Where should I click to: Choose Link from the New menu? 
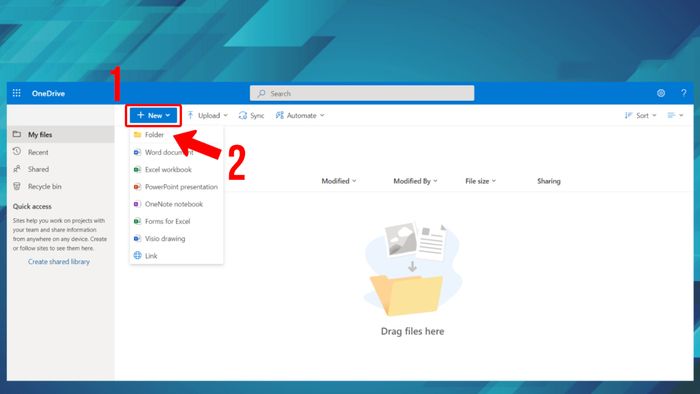pyautogui.click(x=176, y=256)
